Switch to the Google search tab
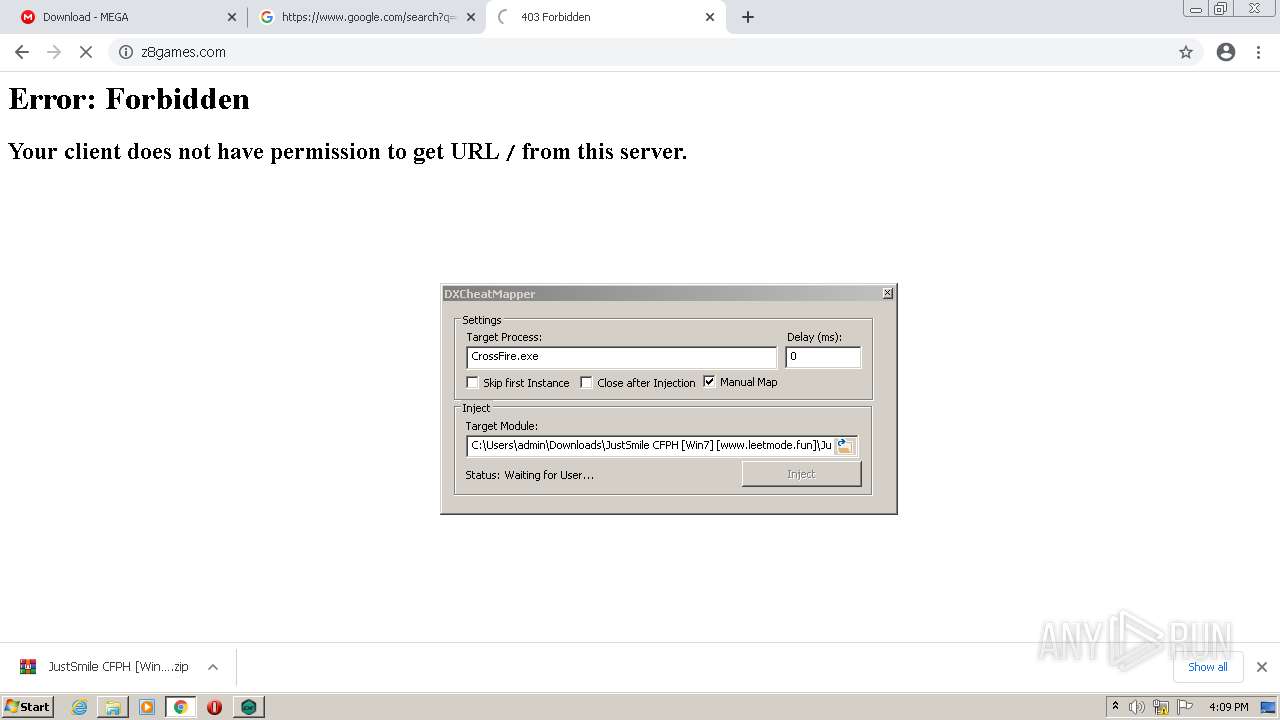Image resolution: width=1280 pixels, height=720 pixels. [x=367, y=17]
